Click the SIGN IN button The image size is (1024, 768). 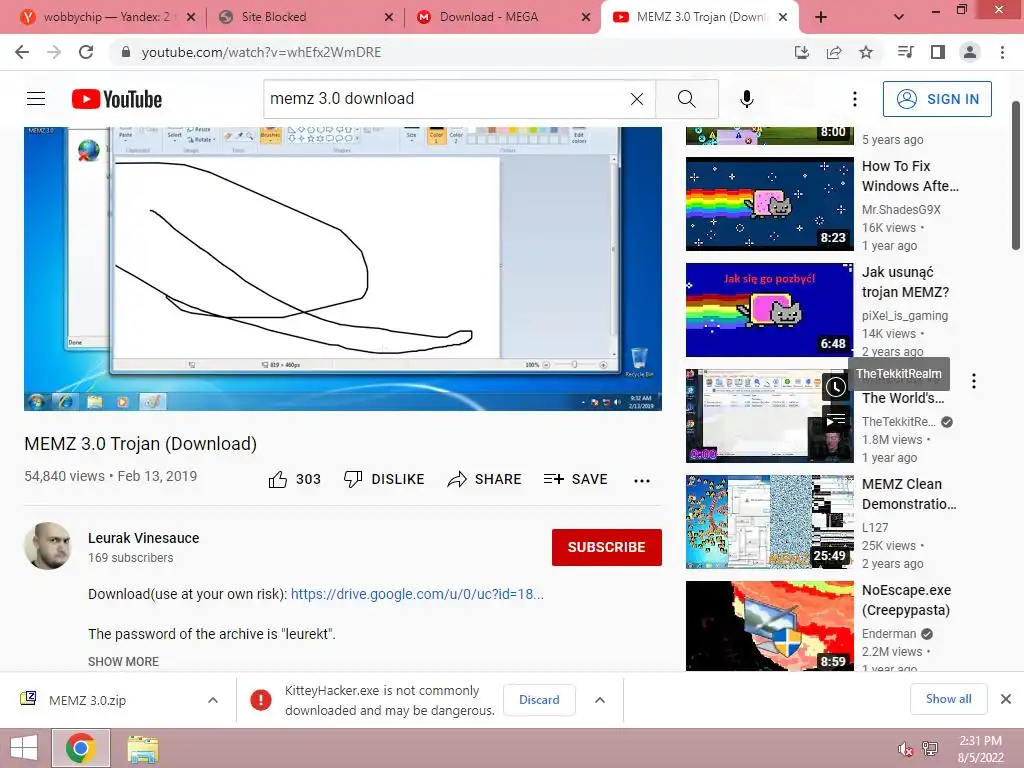937,99
